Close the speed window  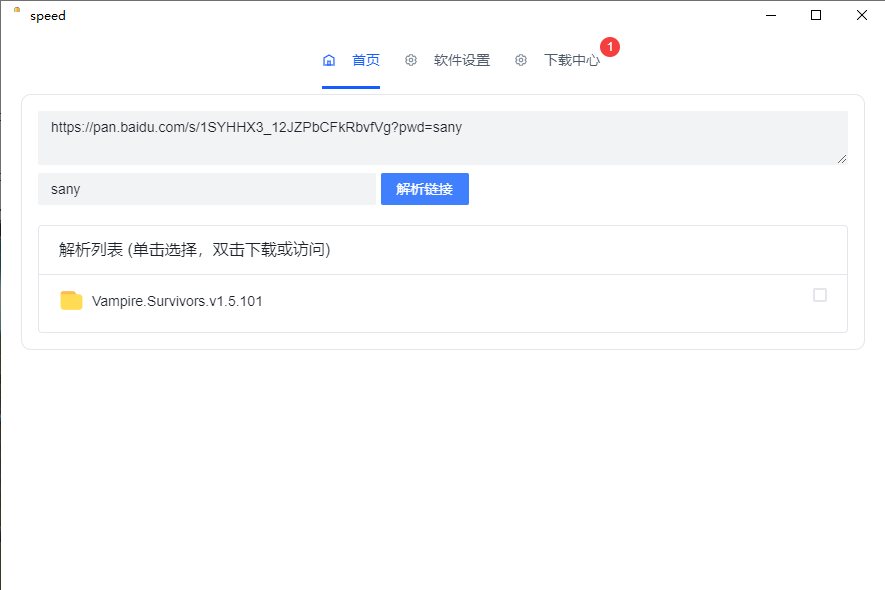pyautogui.click(x=862, y=15)
